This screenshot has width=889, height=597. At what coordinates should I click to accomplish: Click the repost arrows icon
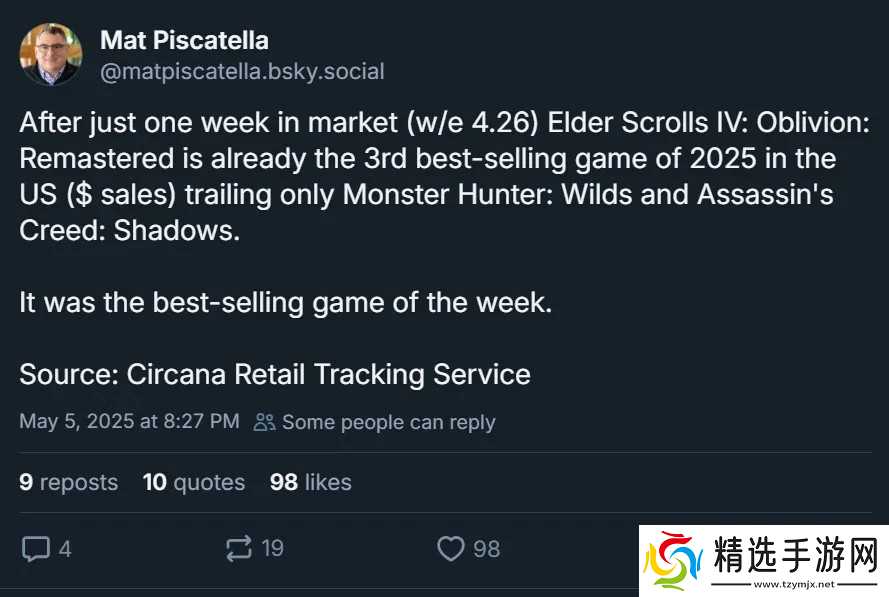pos(239,548)
